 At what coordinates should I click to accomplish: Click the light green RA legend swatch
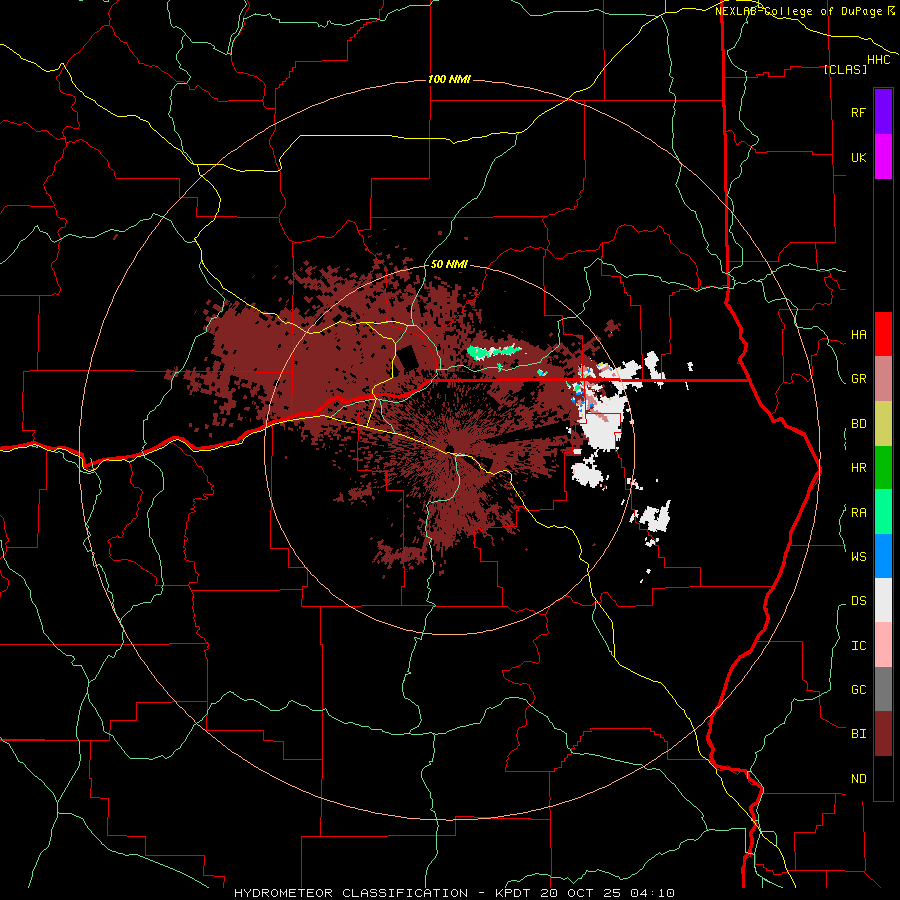(x=883, y=512)
